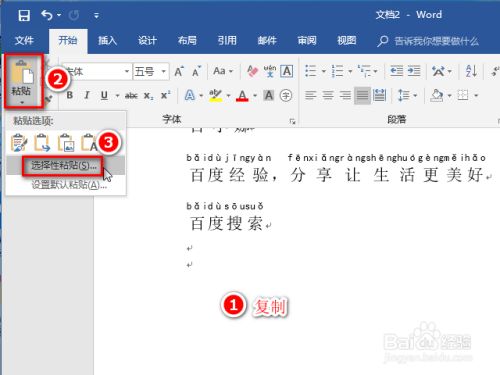Open the borders button

[463, 96]
